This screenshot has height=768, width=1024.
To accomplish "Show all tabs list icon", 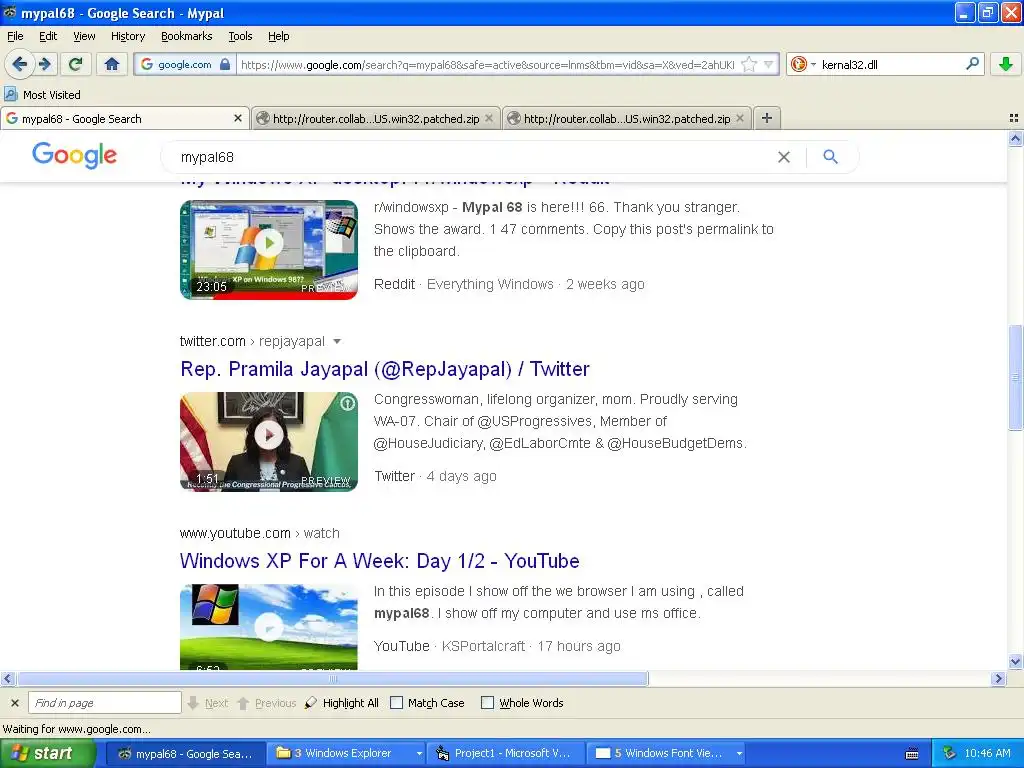I will (1014, 118).
